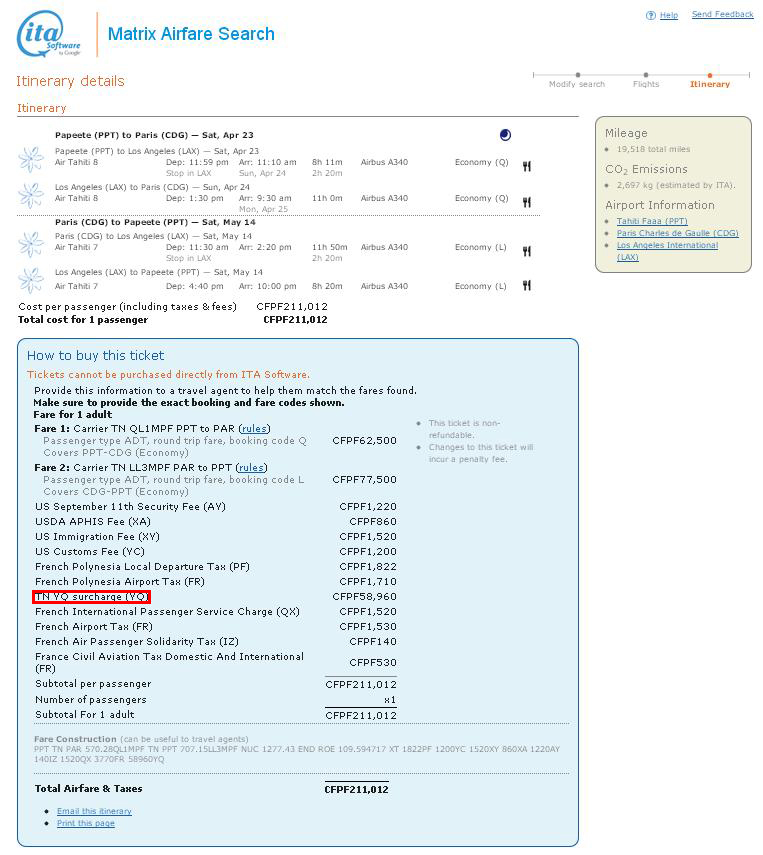The image size is (763, 855).
Task: Click the Matrix Airfare Search title
Action: [191, 34]
